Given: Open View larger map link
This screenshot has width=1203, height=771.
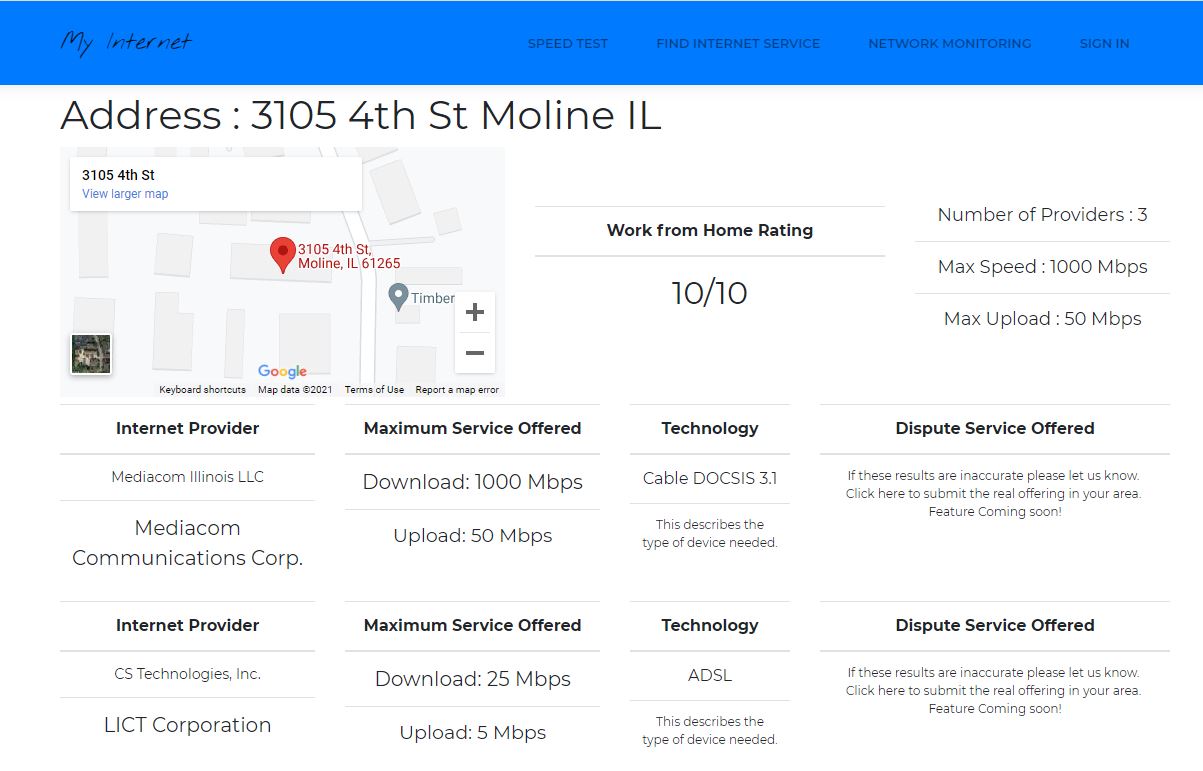Looking at the screenshot, I should 125,194.
